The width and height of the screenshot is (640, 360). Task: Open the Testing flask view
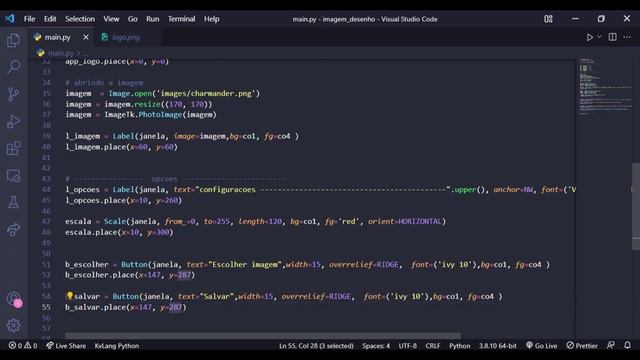click(13, 202)
